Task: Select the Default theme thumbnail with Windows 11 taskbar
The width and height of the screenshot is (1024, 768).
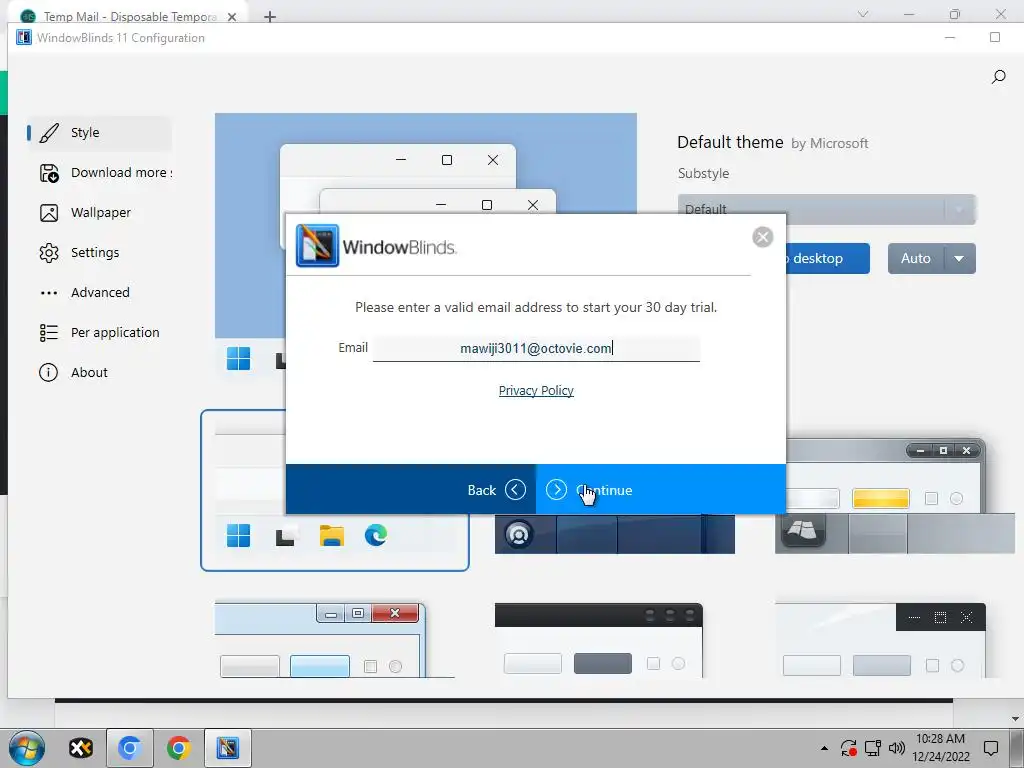Action: (x=334, y=490)
